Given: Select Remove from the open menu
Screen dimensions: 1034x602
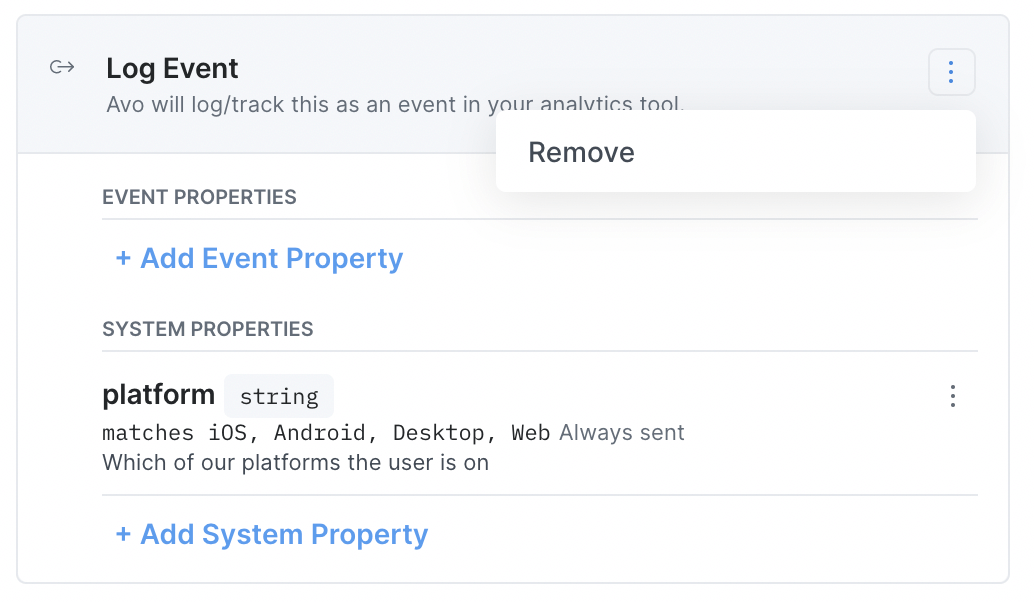Looking at the screenshot, I should pos(581,152).
